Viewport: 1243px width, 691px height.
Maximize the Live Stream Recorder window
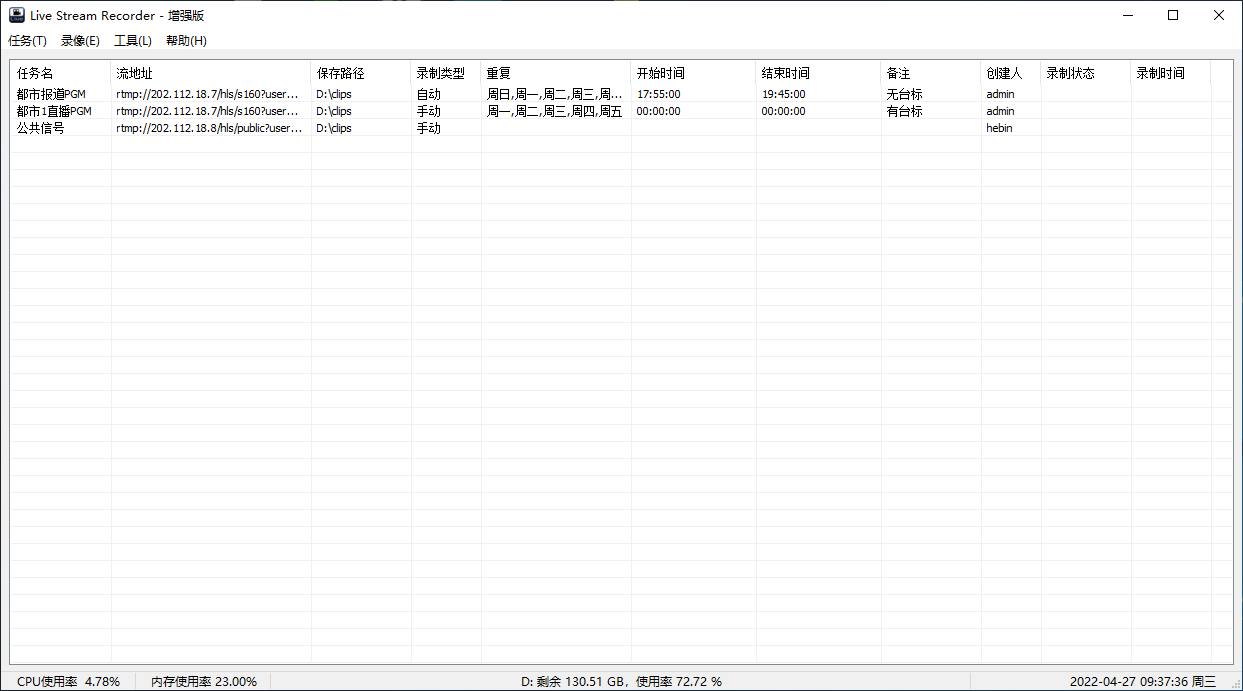click(x=1173, y=15)
